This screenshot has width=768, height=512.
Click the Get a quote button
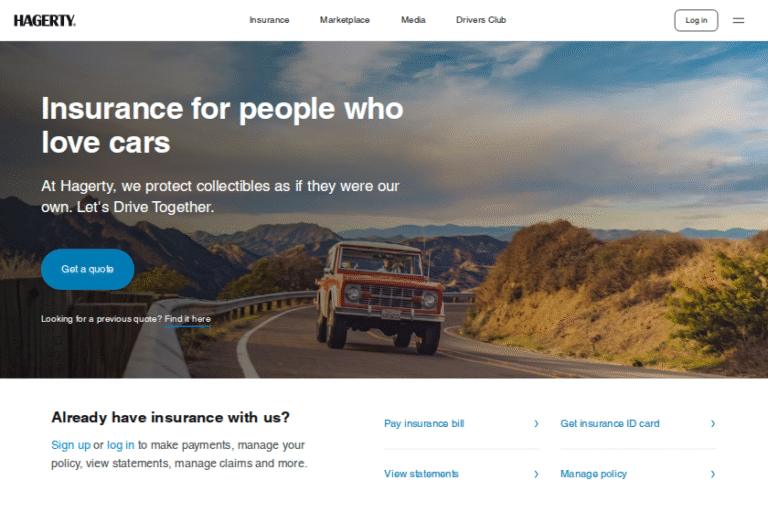87,269
